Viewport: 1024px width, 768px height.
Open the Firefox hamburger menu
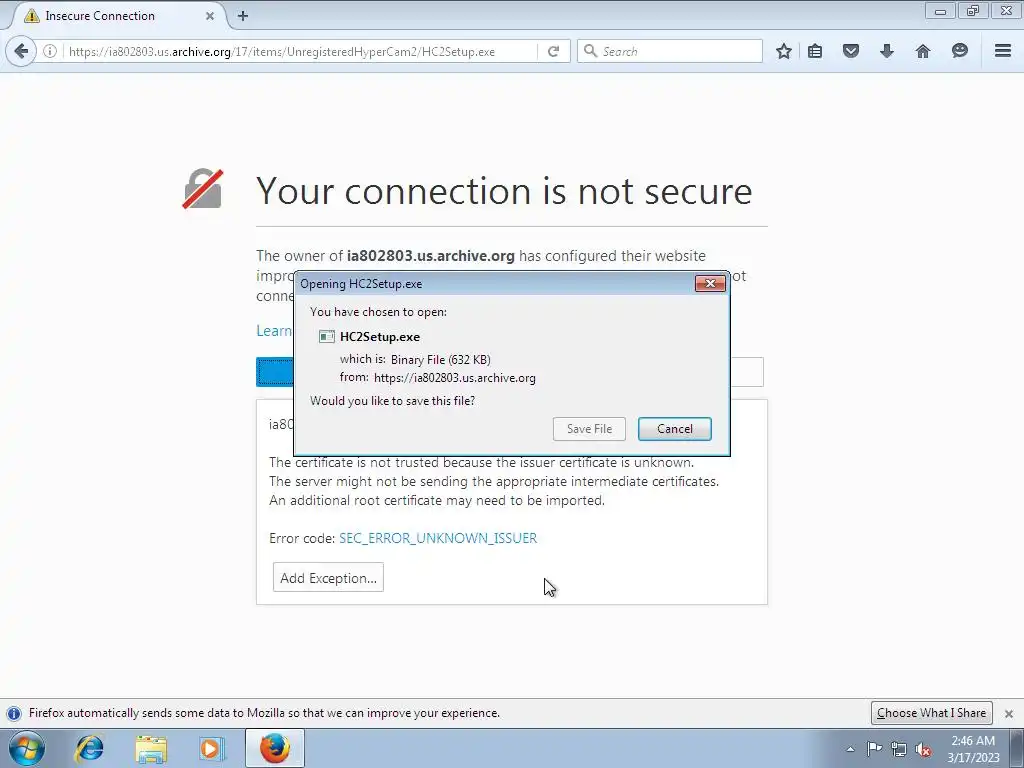point(1003,51)
